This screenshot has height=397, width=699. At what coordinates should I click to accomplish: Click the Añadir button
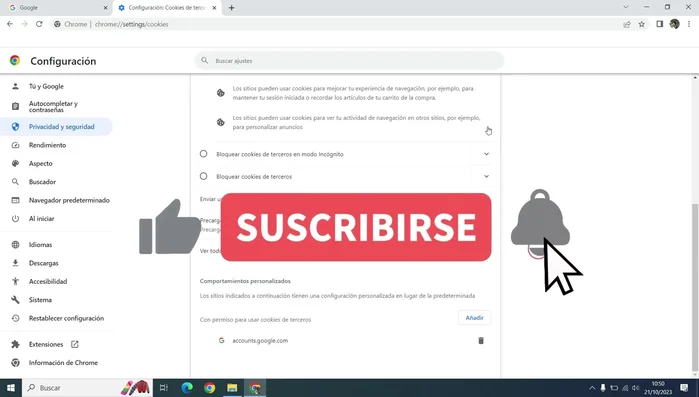click(474, 318)
